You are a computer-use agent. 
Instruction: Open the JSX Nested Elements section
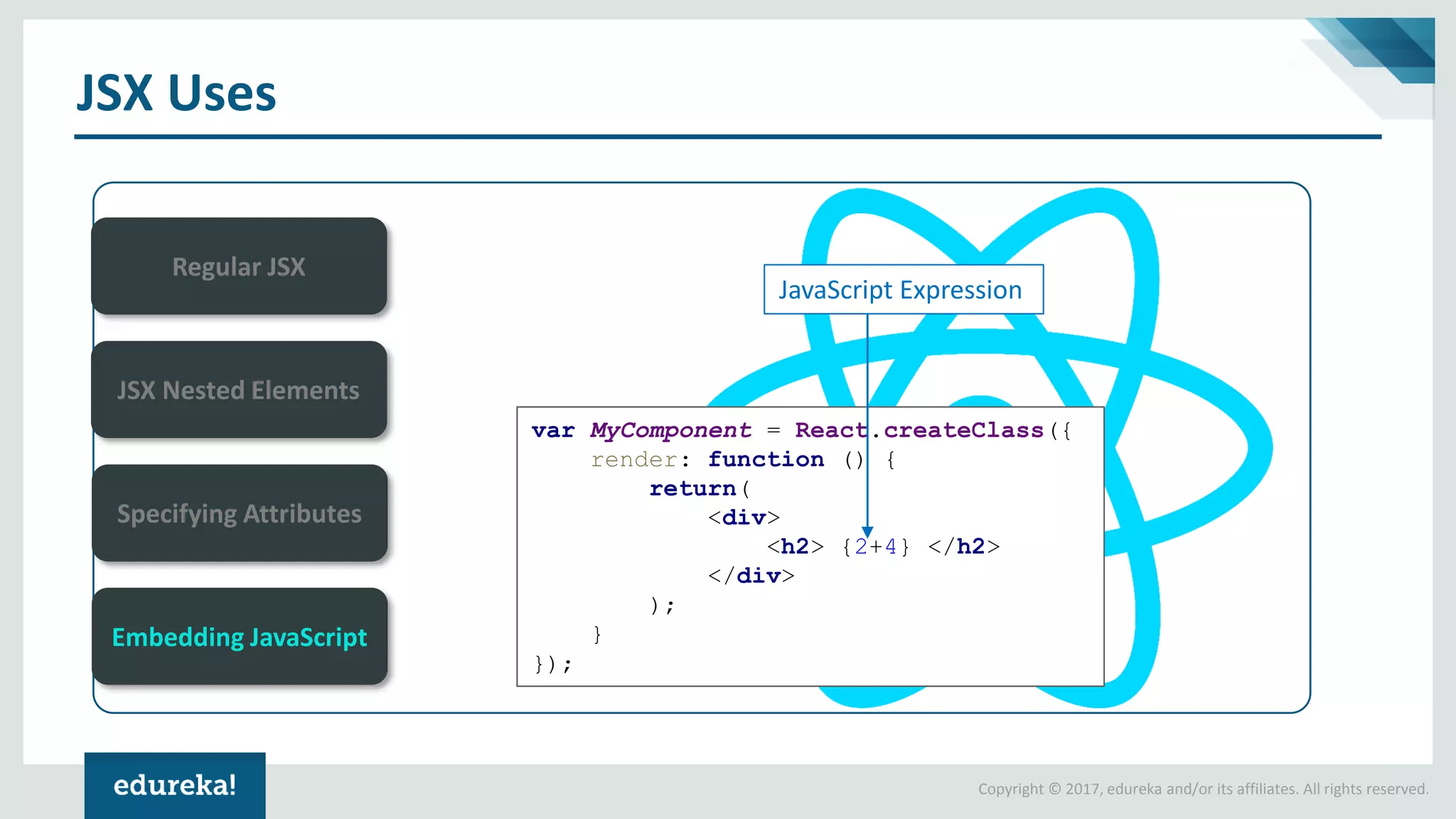point(239,390)
